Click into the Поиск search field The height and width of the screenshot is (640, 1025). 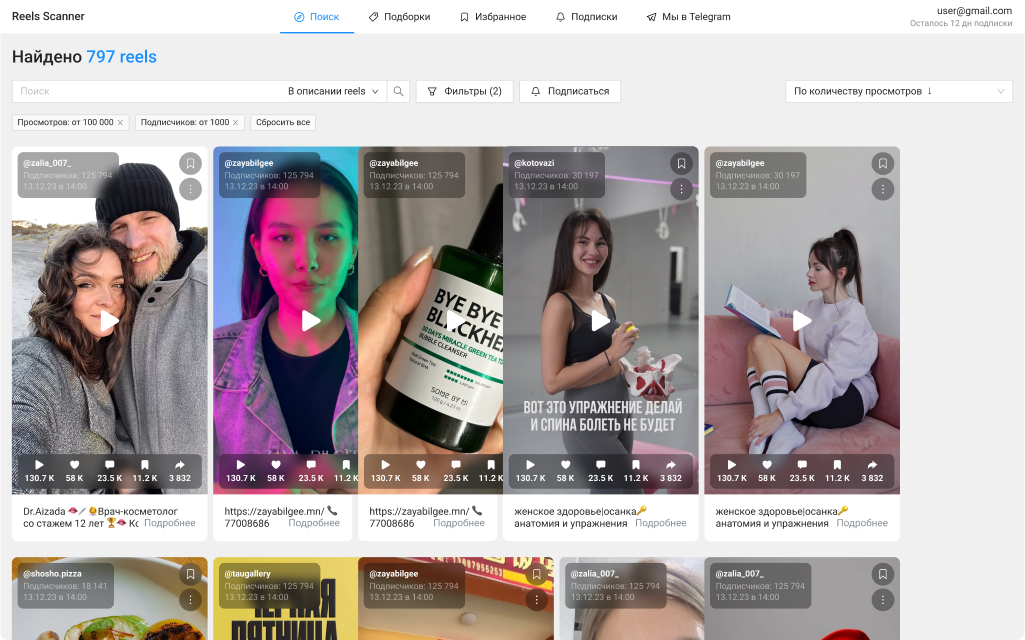(x=145, y=91)
